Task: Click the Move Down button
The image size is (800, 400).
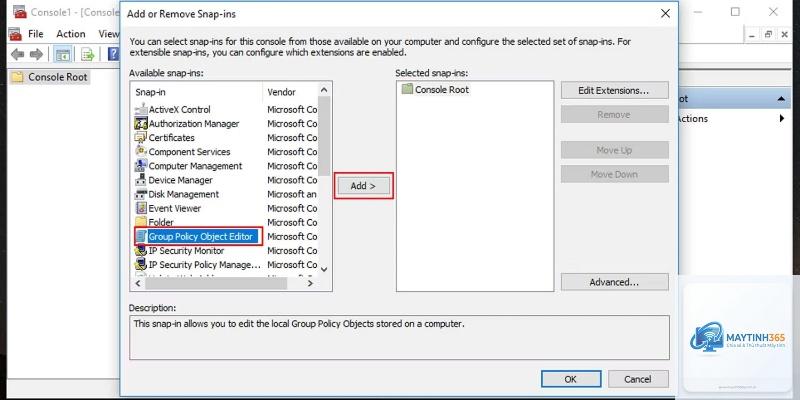Action: click(x=614, y=174)
